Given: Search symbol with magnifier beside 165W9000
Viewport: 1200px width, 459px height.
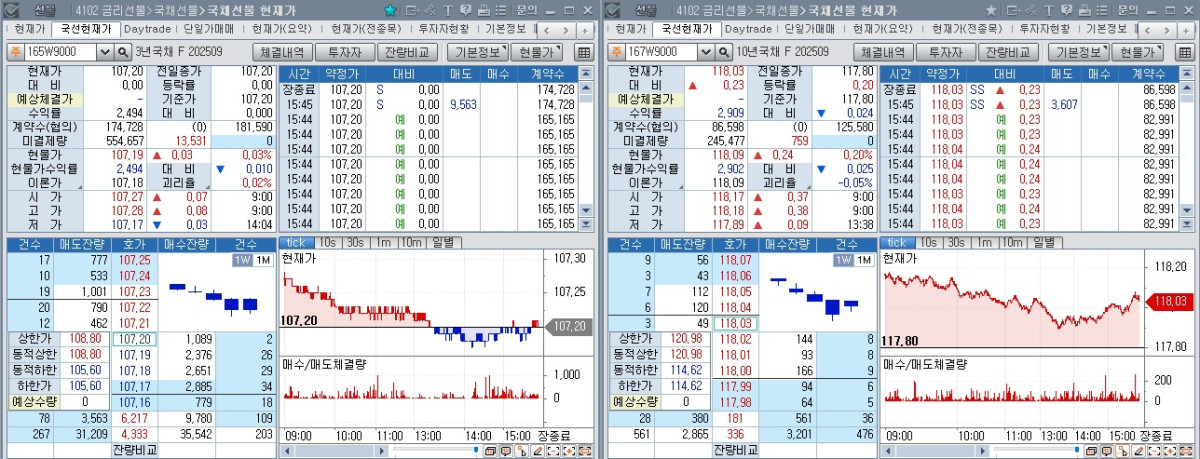Looking at the screenshot, I should pyautogui.click(x=124, y=51).
